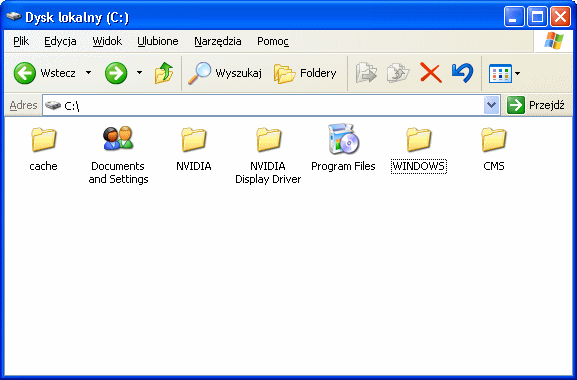Click the "cache" folder name label
Image resolution: width=577 pixels, height=380 pixels.
(43, 166)
